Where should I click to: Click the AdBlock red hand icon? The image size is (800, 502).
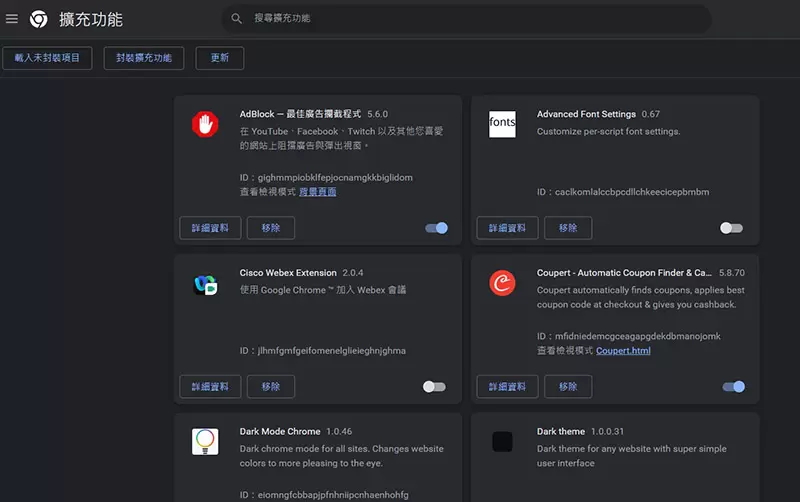point(205,125)
